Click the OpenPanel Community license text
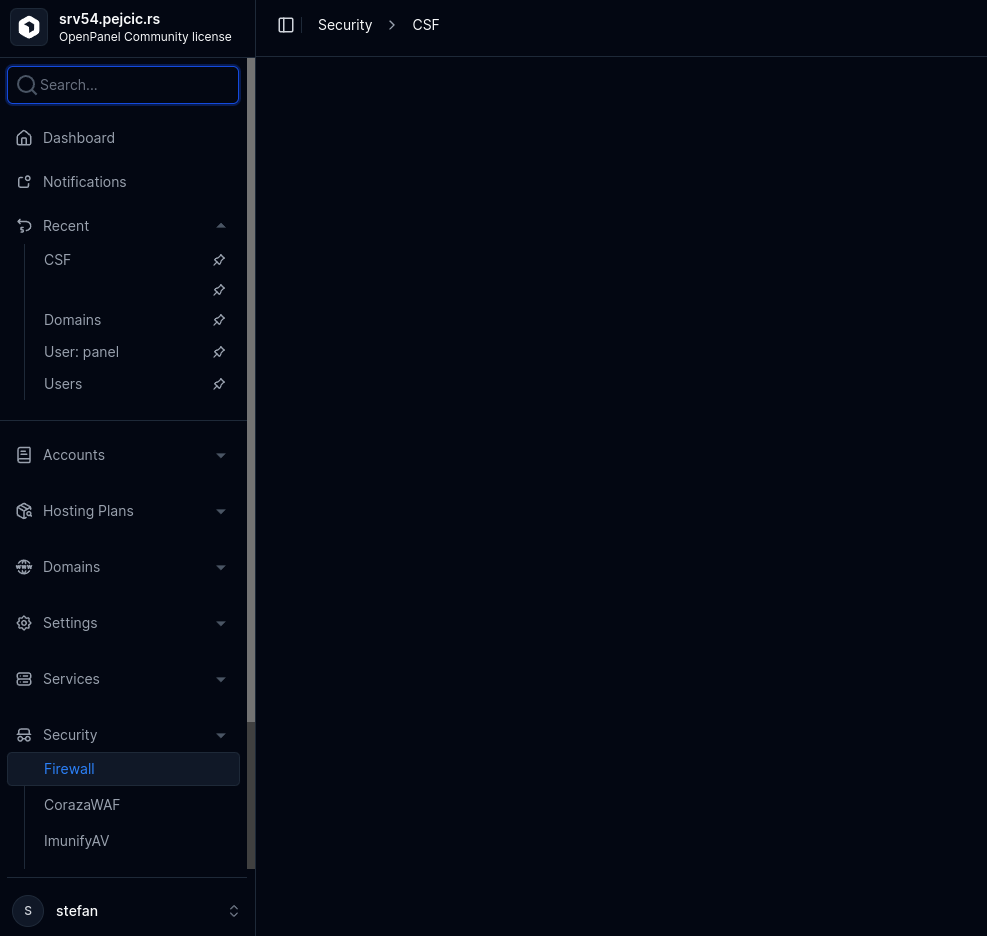 [145, 37]
